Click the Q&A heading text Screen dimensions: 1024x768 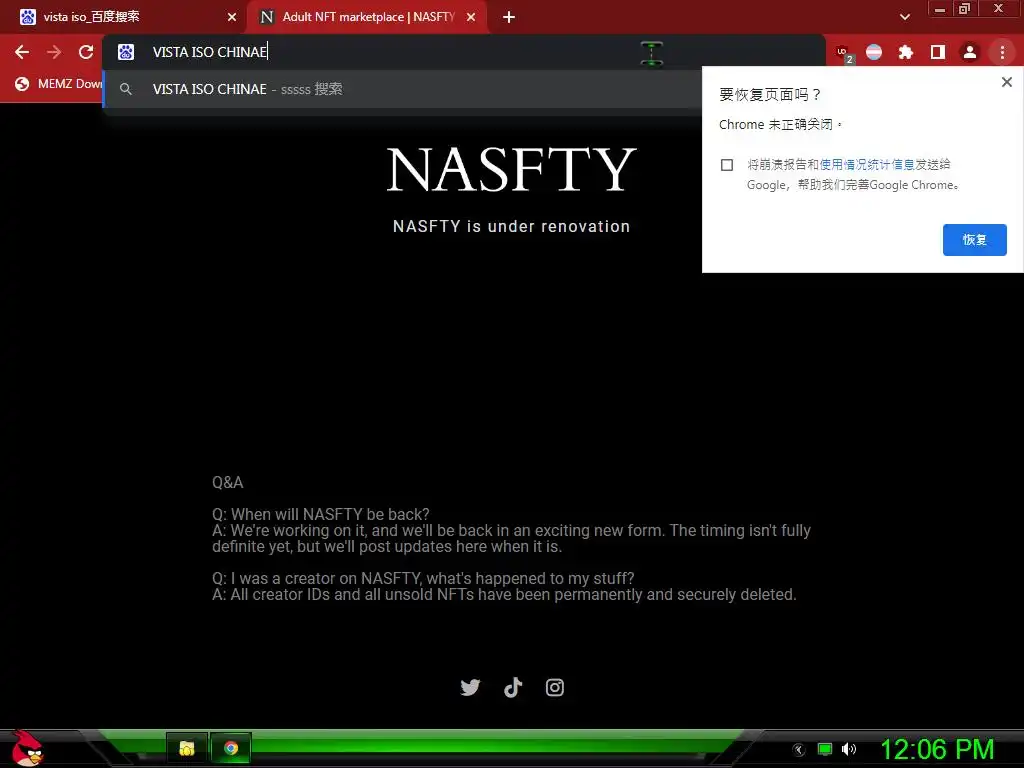227,483
